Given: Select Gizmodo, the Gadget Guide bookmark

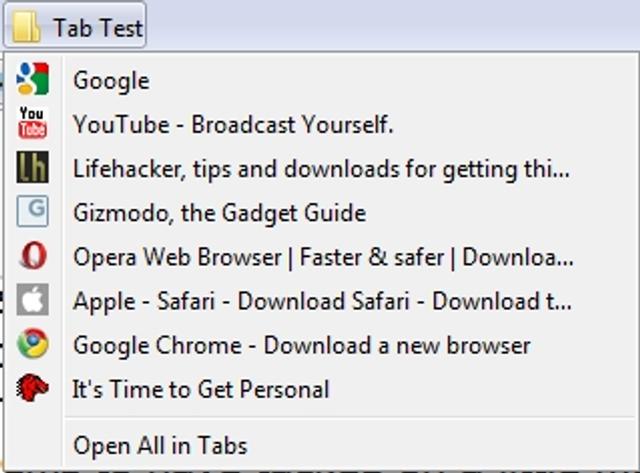Looking at the screenshot, I should (x=219, y=213).
